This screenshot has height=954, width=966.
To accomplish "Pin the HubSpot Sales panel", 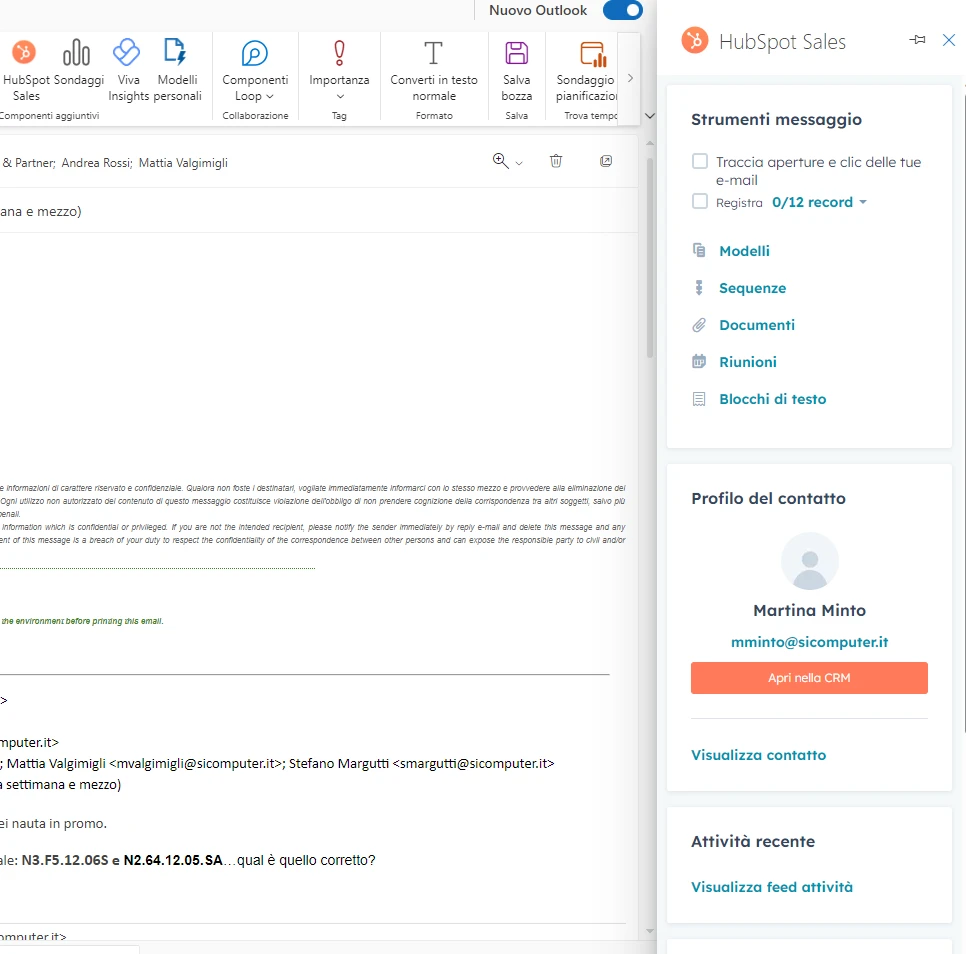I will click(917, 41).
